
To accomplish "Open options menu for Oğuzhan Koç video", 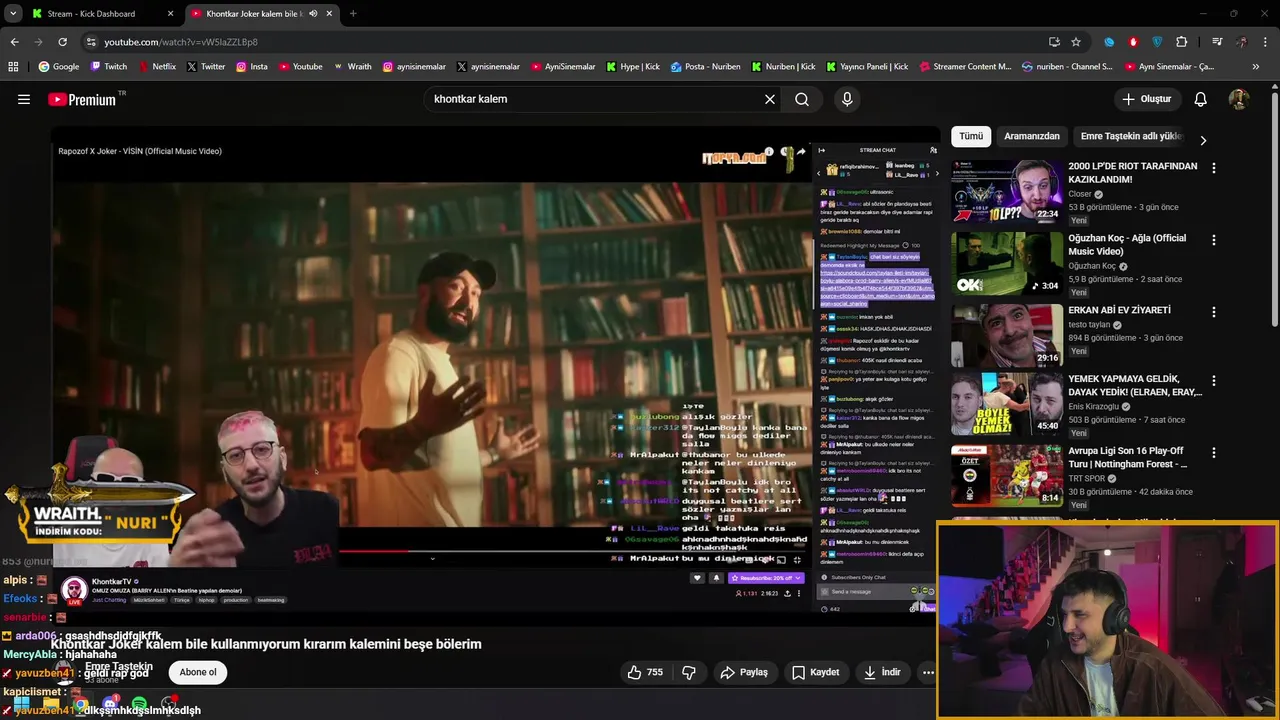I will click(x=1214, y=240).
